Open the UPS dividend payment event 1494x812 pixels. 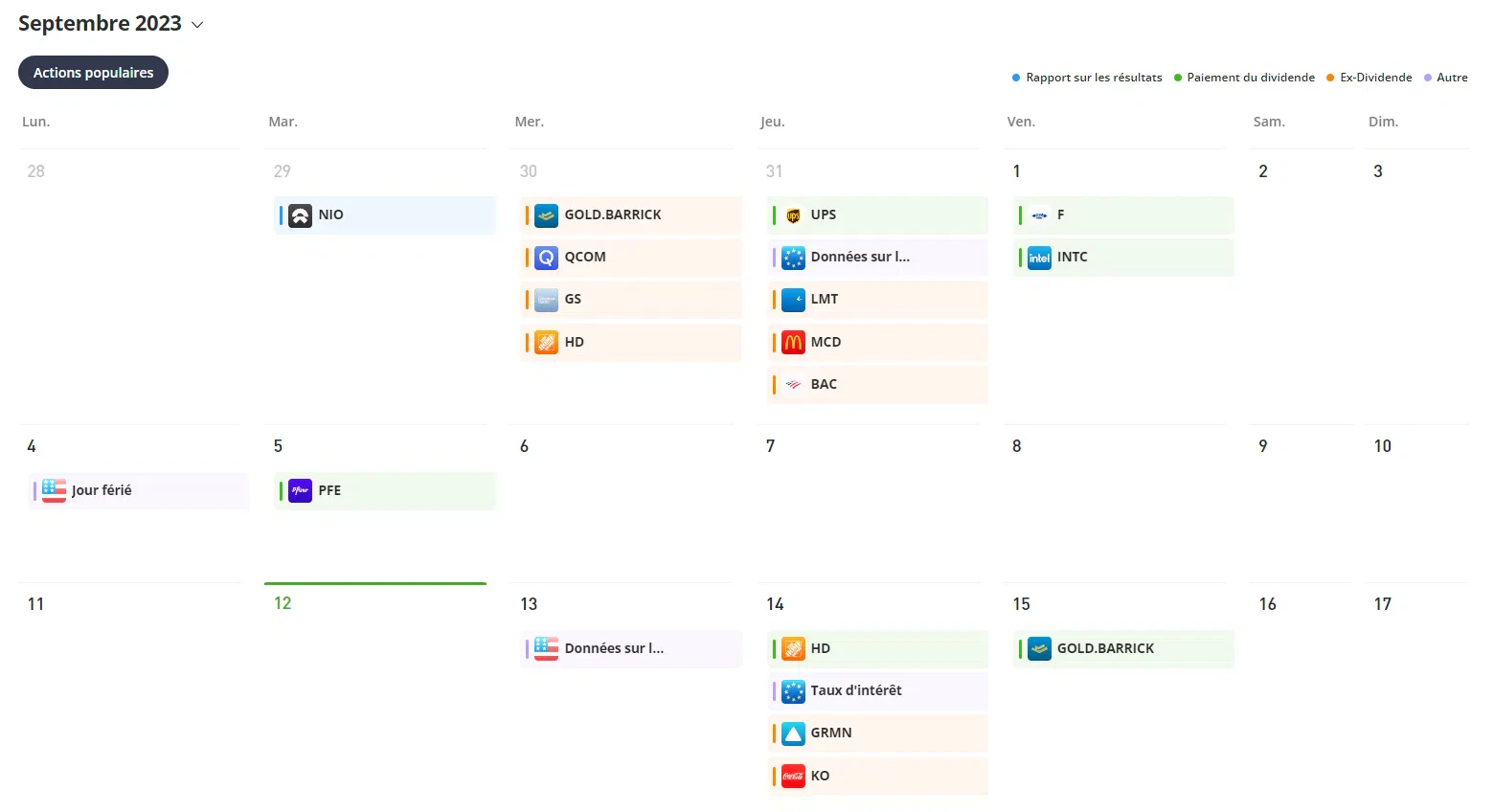pos(877,215)
